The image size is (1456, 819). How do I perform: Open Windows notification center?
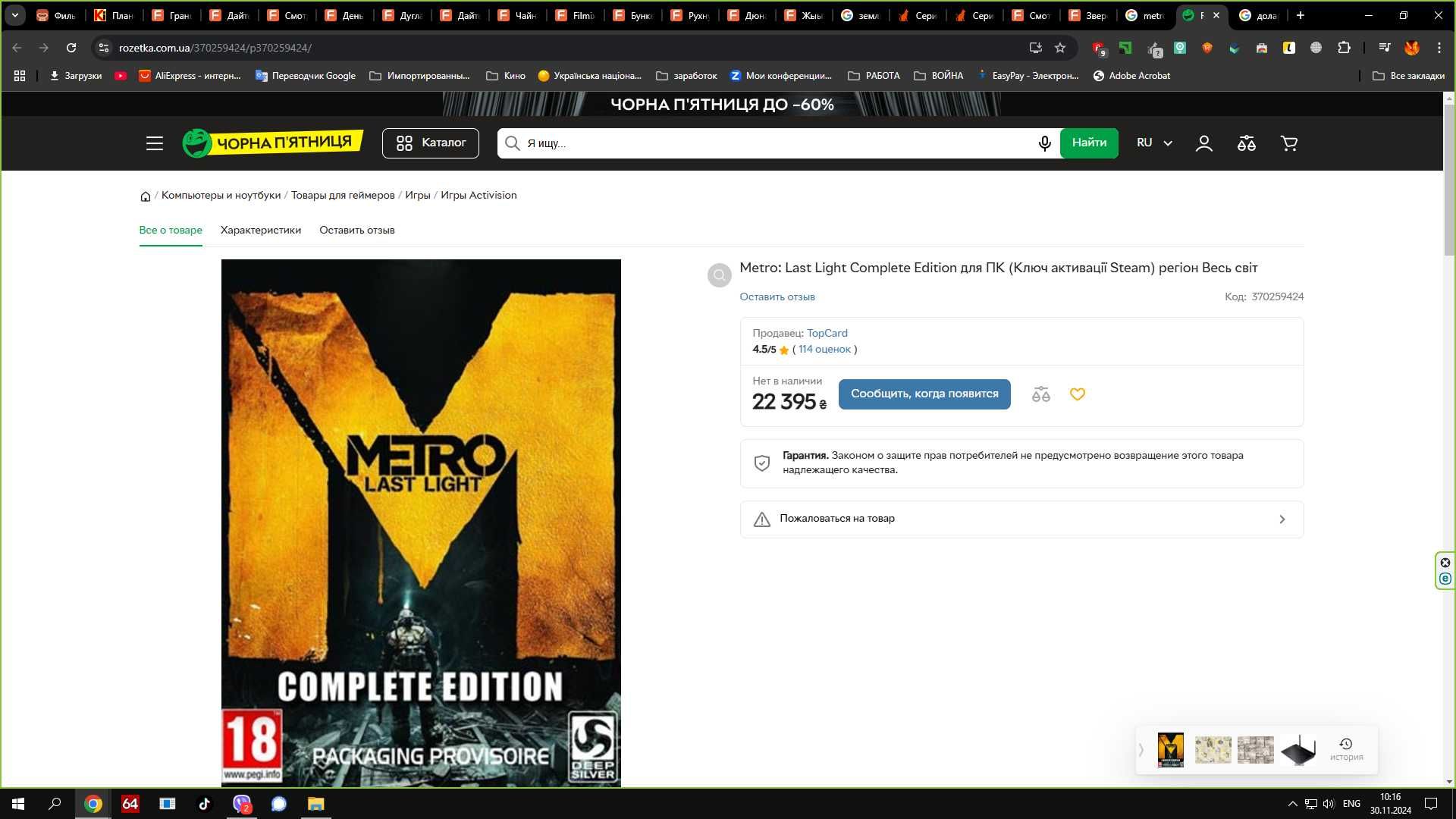[x=1431, y=804]
